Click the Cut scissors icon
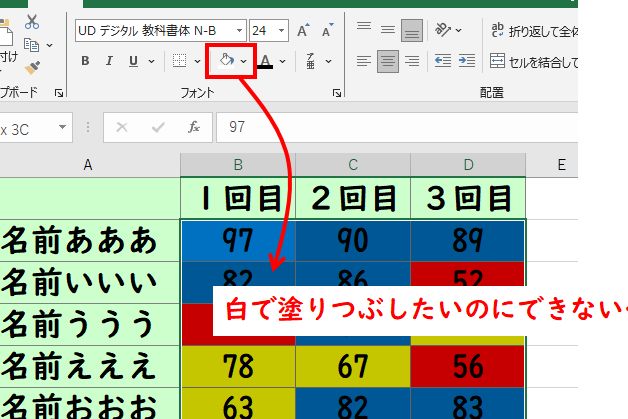This screenshot has width=628, height=419. [x=32, y=21]
